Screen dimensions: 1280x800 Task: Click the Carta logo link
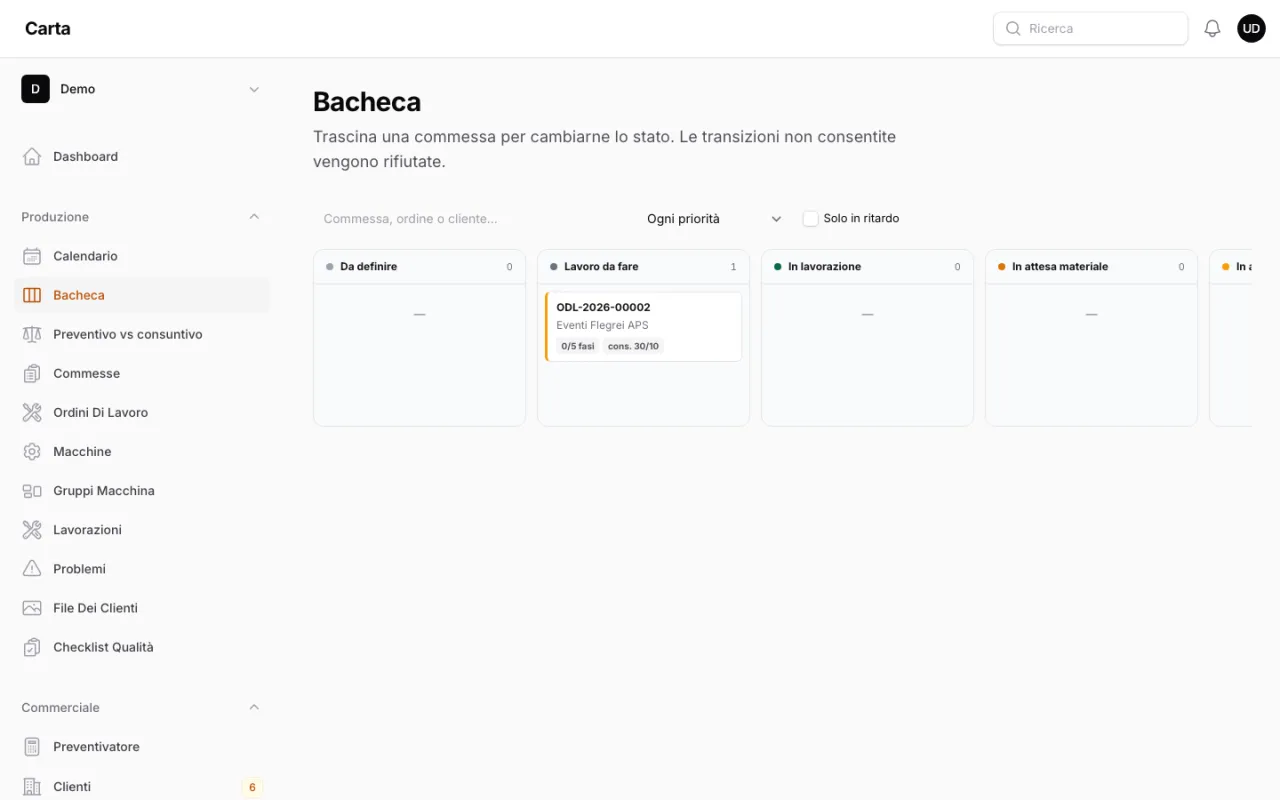click(48, 29)
